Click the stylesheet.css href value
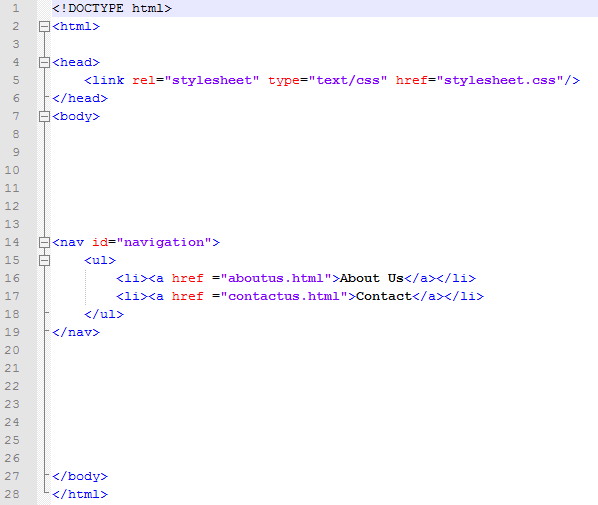Viewport: 598px width, 505px height. (x=500, y=80)
